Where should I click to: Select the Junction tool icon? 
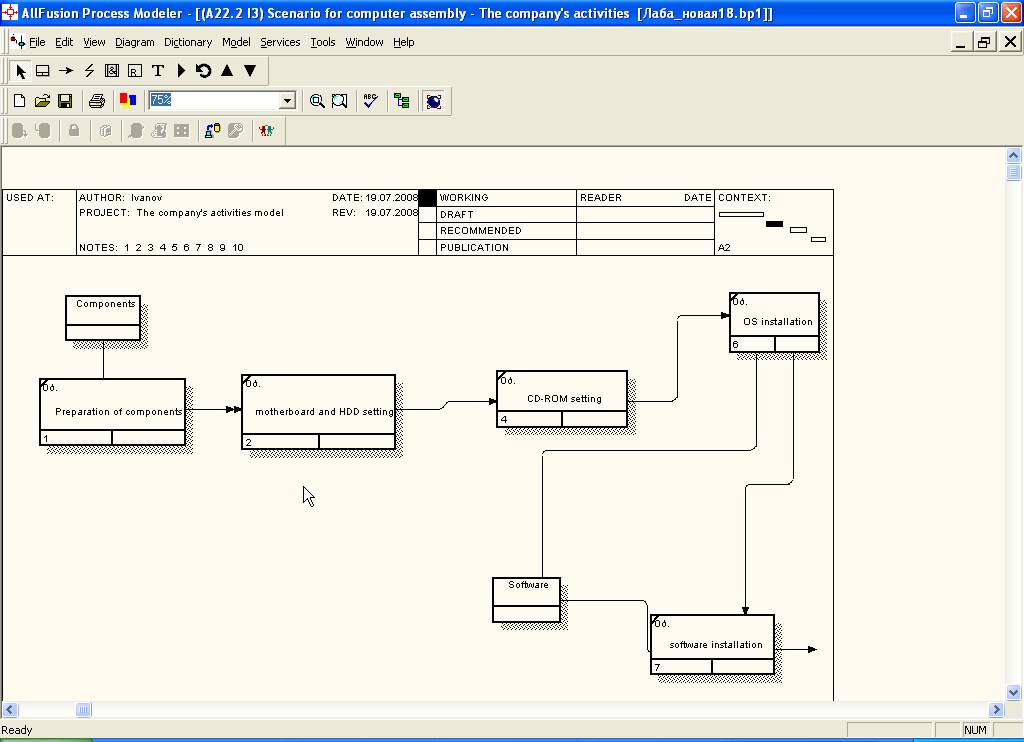click(112, 71)
